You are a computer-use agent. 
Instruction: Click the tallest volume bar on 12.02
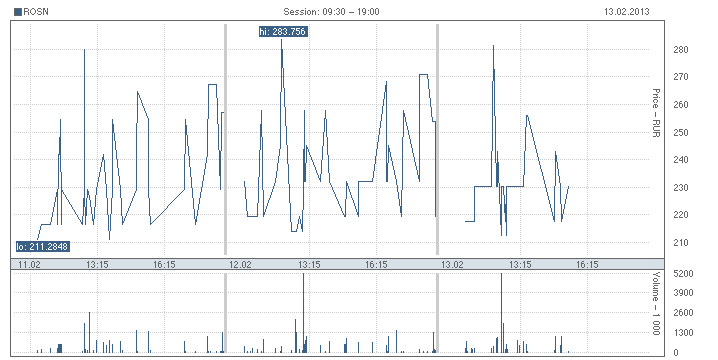(303, 313)
